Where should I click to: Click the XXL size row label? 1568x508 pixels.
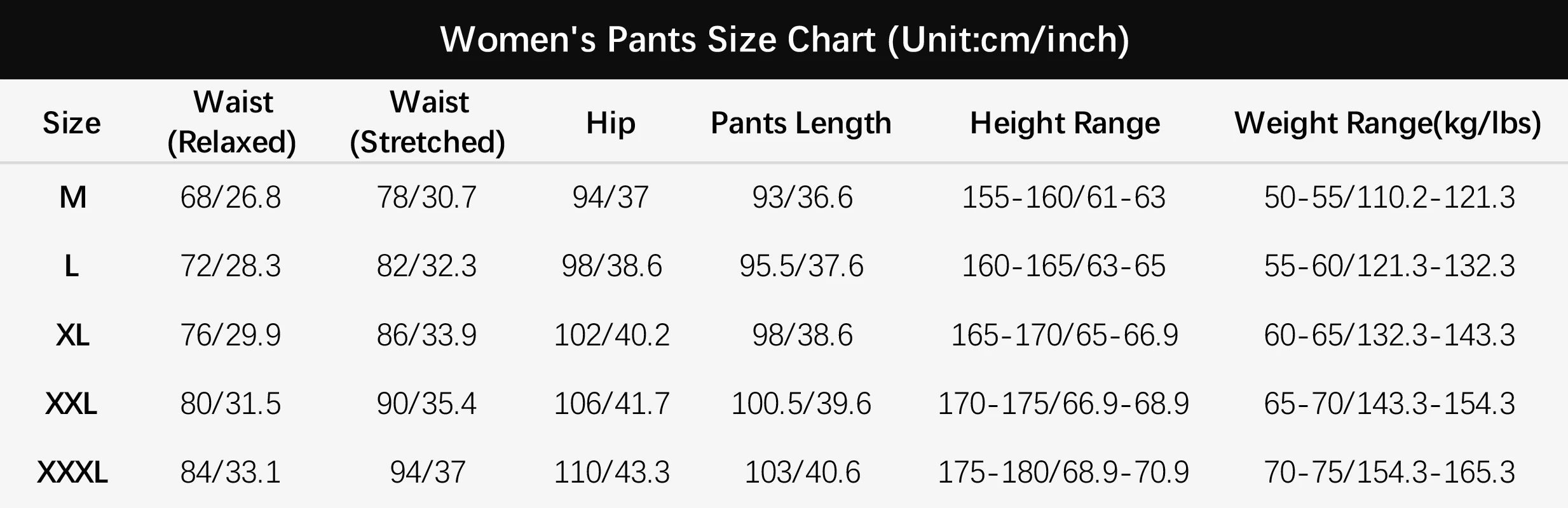pyautogui.click(x=72, y=404)
